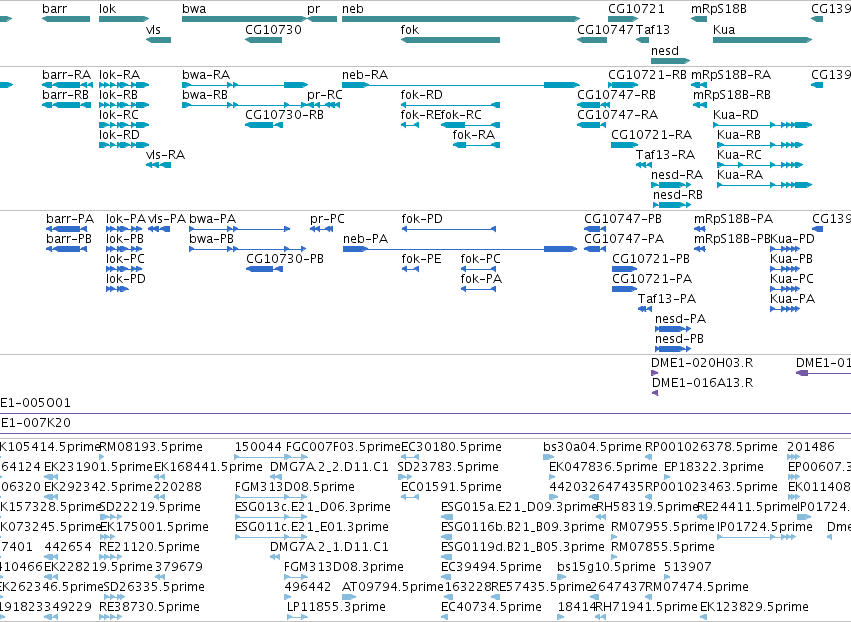Select the barr-RB transcript label
The width and height of the screenshot is (851, 622).
[x=65, y=94]
